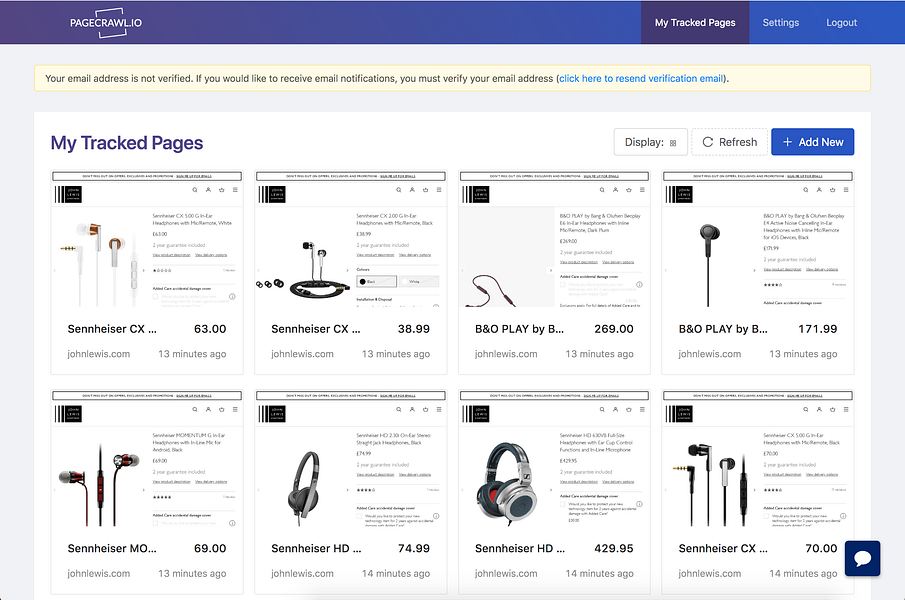Image resolution: width=905 pixels, height=600 pixels.
Task: Open the Sennheiser MO... 69.00 card thumbnail
Action: 147,459
